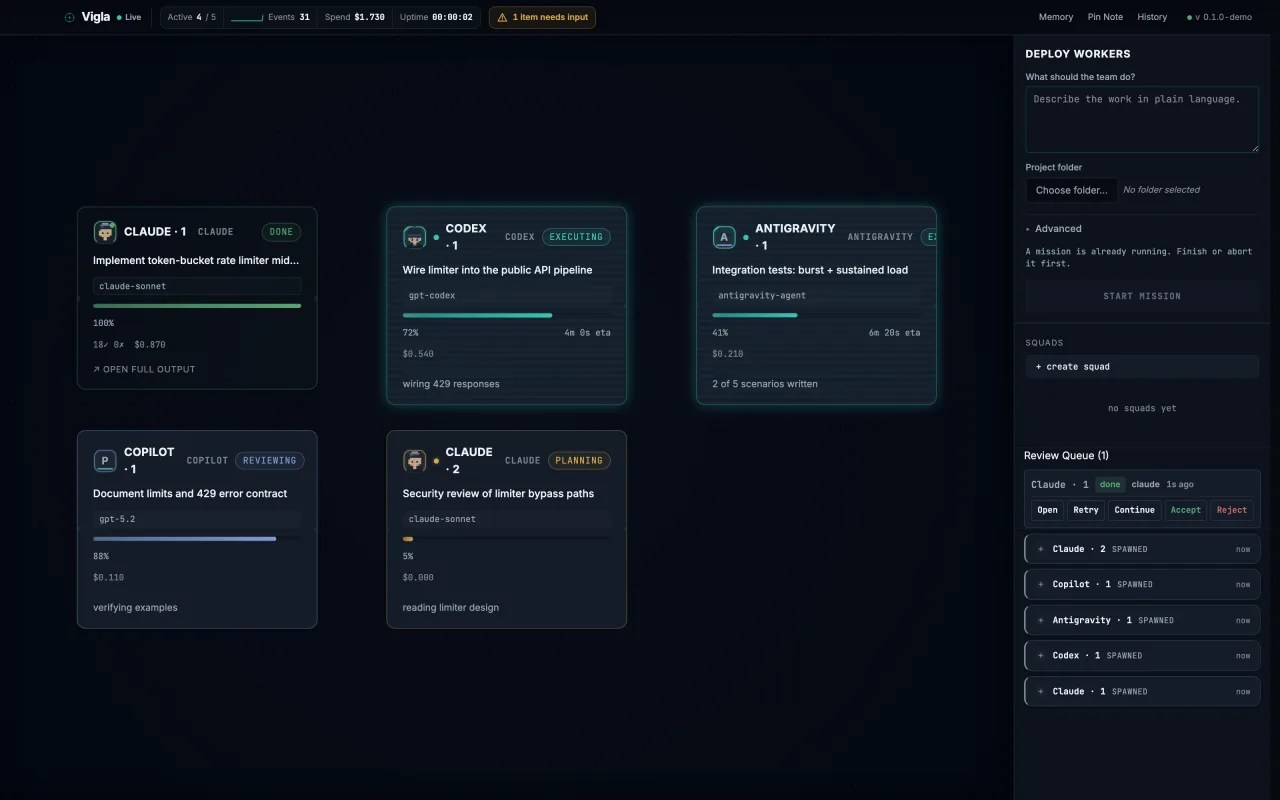
Task: Click Continue in the Review Queue
Action: (x=1134, y=510)
